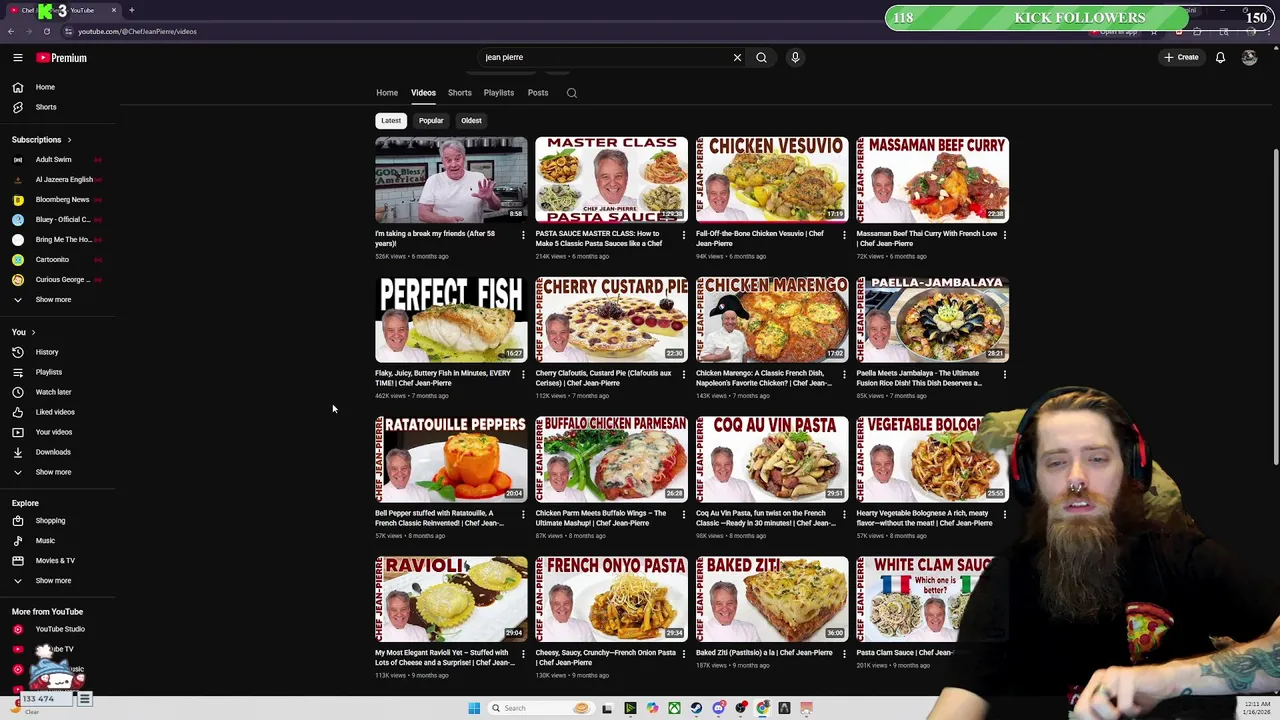Open the Fall-Off-the-Bone Chicken Vesuvio title link
Screen dimensions: 1280x720
760,238
